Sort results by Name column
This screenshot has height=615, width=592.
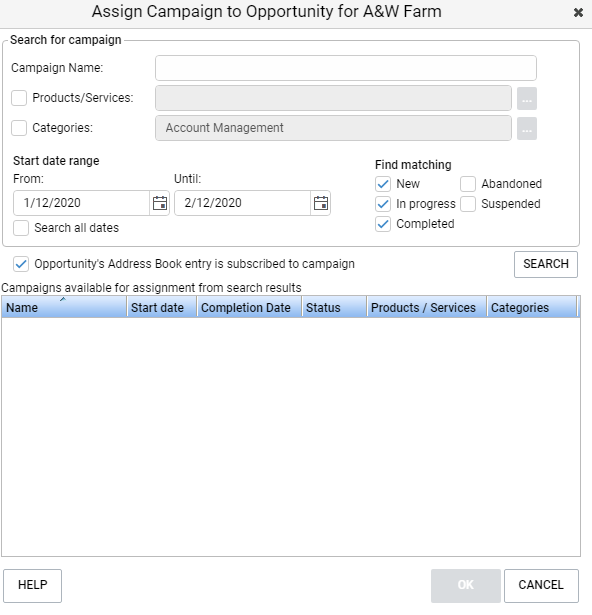pos(64,307)
